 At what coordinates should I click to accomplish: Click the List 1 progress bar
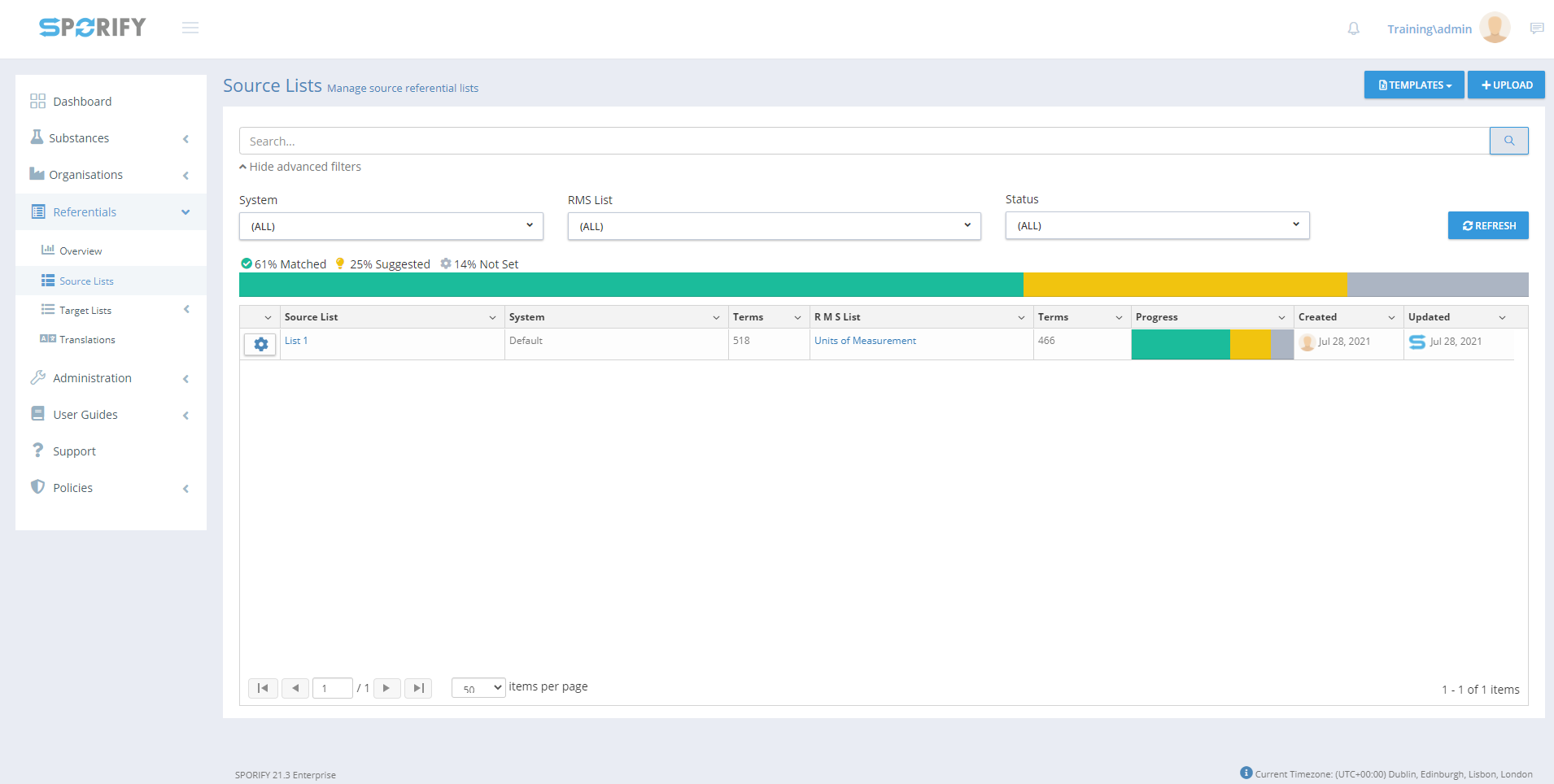pyautogui.click(x=1211, y=344)
